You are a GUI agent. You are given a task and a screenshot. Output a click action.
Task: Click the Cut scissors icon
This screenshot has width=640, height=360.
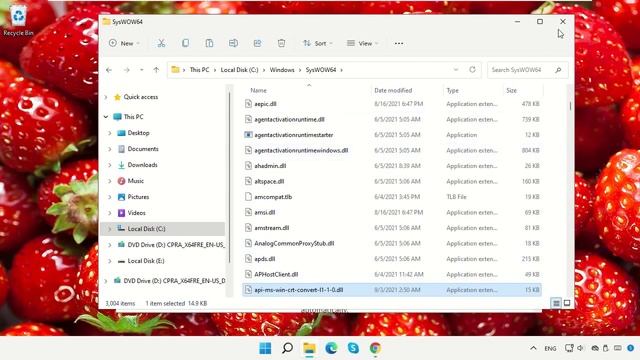point(161,43)
